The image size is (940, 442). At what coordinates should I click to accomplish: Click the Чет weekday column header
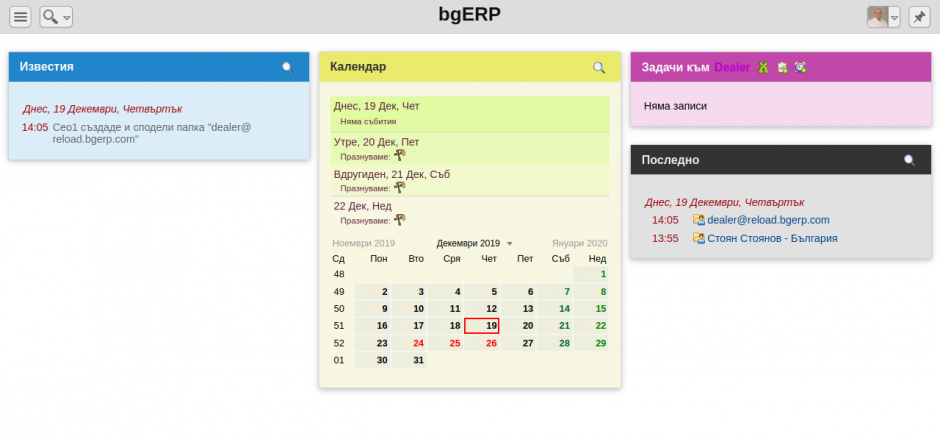489,259
